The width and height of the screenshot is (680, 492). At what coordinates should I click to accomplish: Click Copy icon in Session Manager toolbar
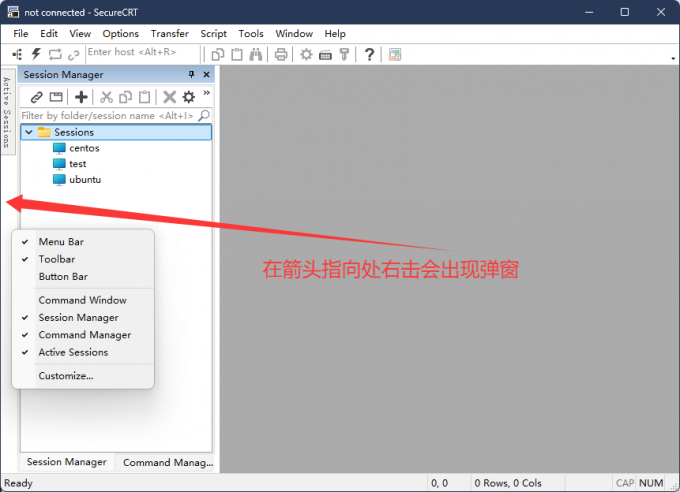(125, 97)
